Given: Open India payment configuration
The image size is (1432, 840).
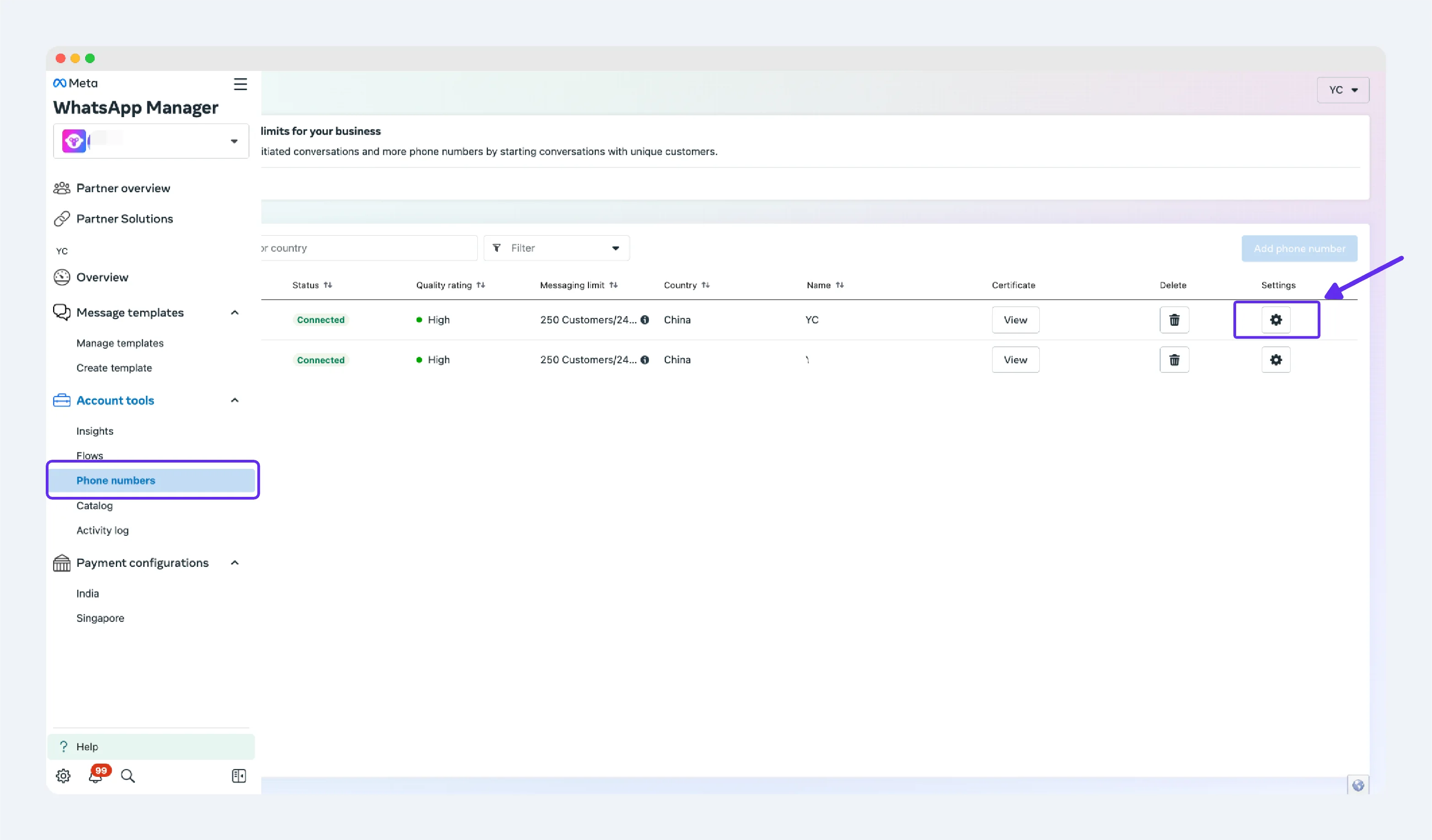Looking at the screenshot, I should tap(87, 593).
